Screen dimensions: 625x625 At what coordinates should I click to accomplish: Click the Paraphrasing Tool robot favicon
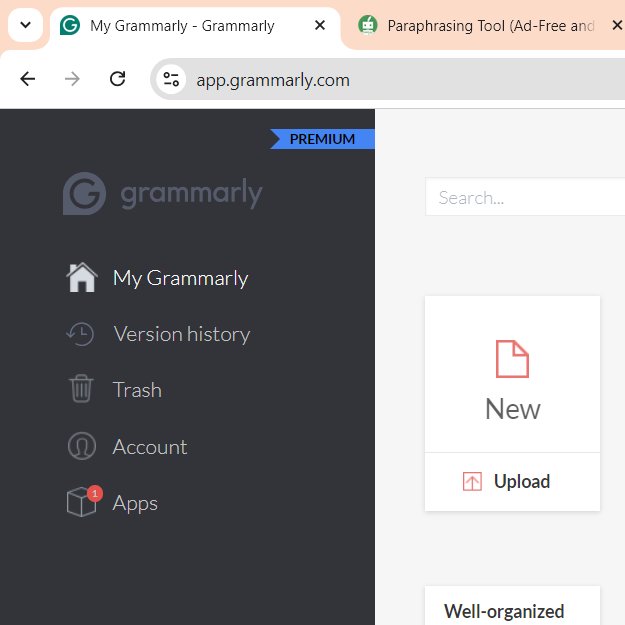[368, 25]
